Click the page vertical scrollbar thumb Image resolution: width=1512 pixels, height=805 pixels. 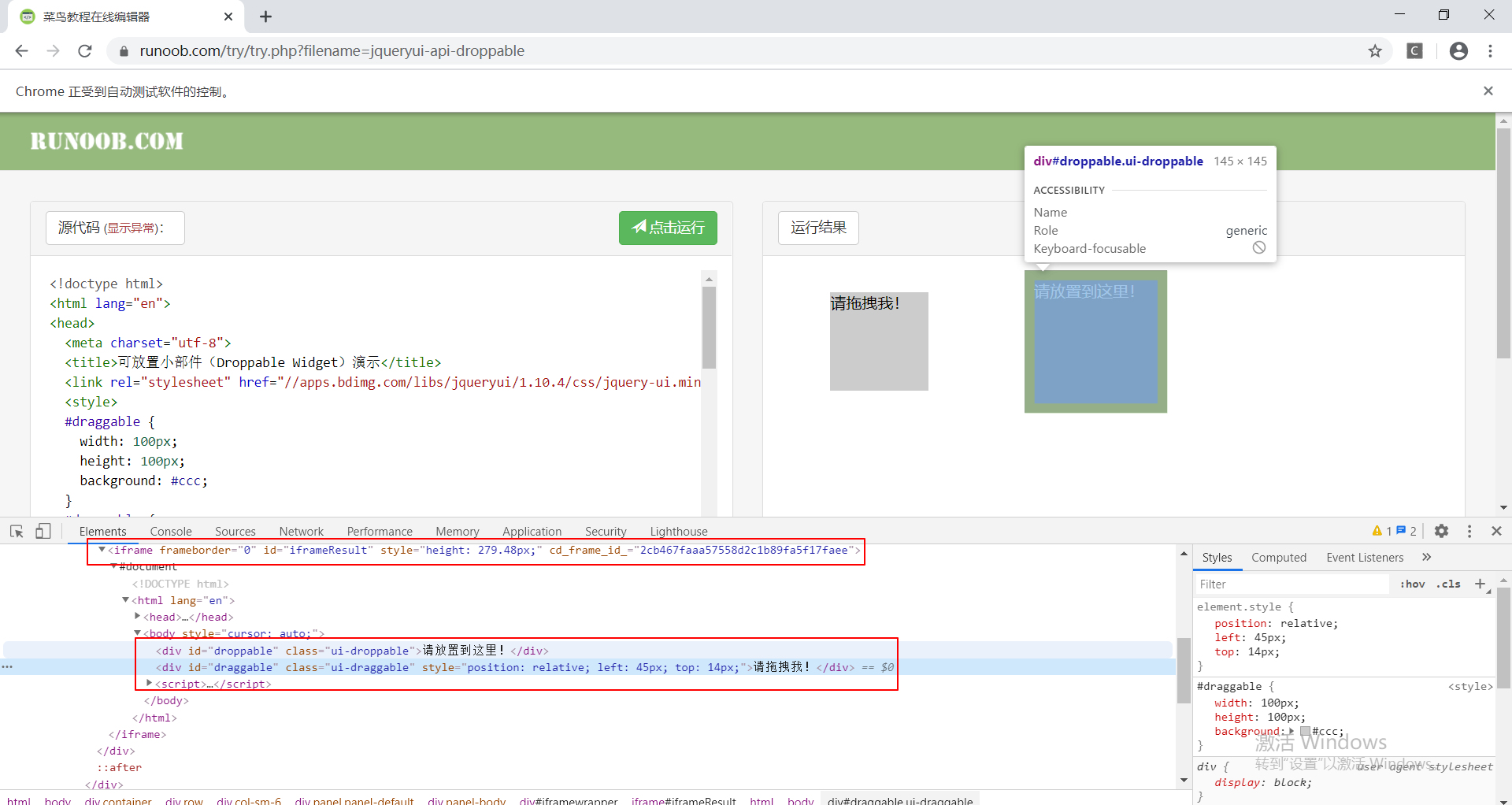[1503, 243]
